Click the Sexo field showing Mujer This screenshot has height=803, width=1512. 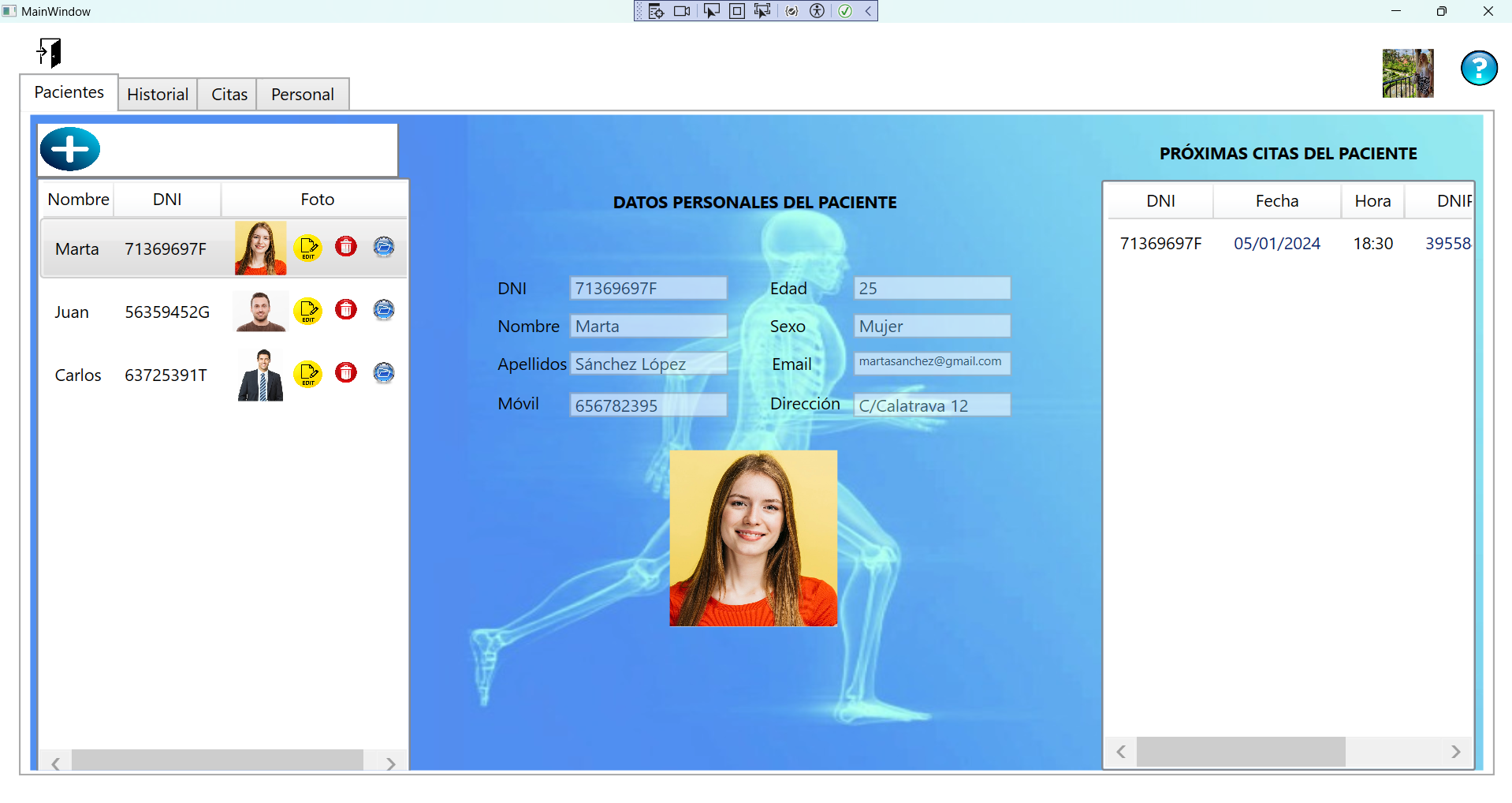932,326
